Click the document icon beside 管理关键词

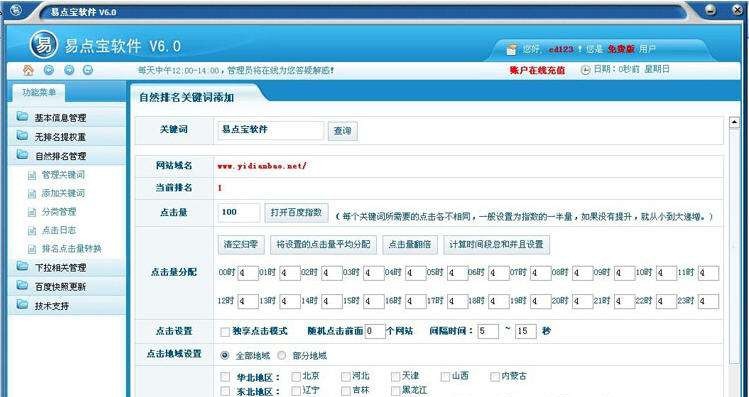click(32, 175)
